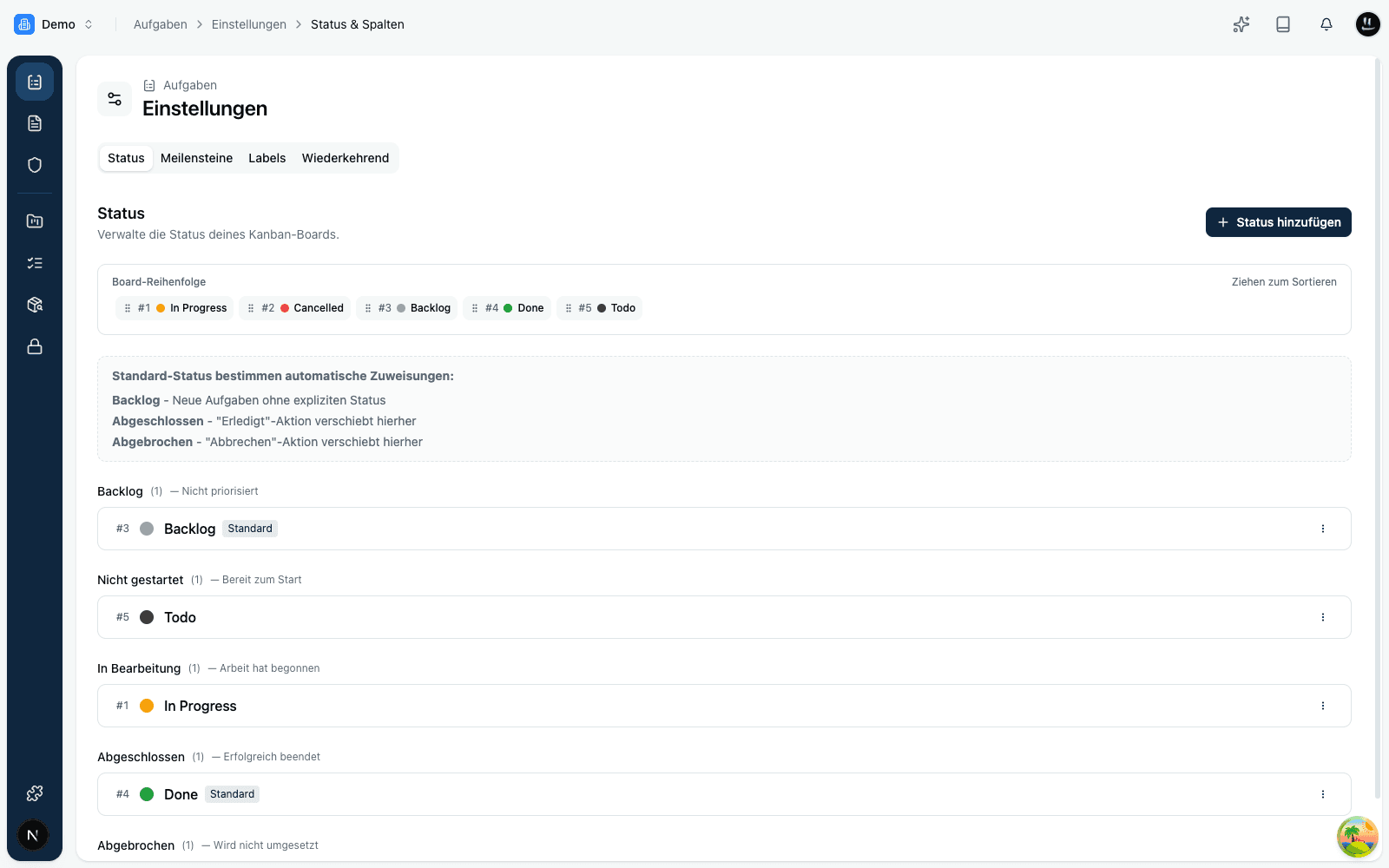Open the checklist icon in the sidebar
This screenshot has height=868, width=1389.
pos(35,263)
